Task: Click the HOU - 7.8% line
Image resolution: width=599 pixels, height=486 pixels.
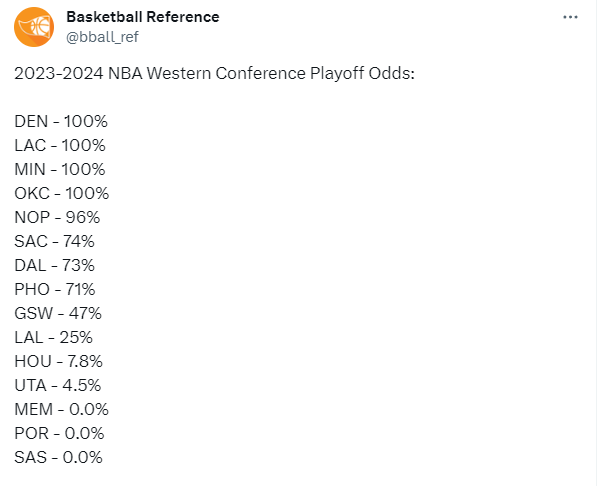Action: (x=58, y=361)
